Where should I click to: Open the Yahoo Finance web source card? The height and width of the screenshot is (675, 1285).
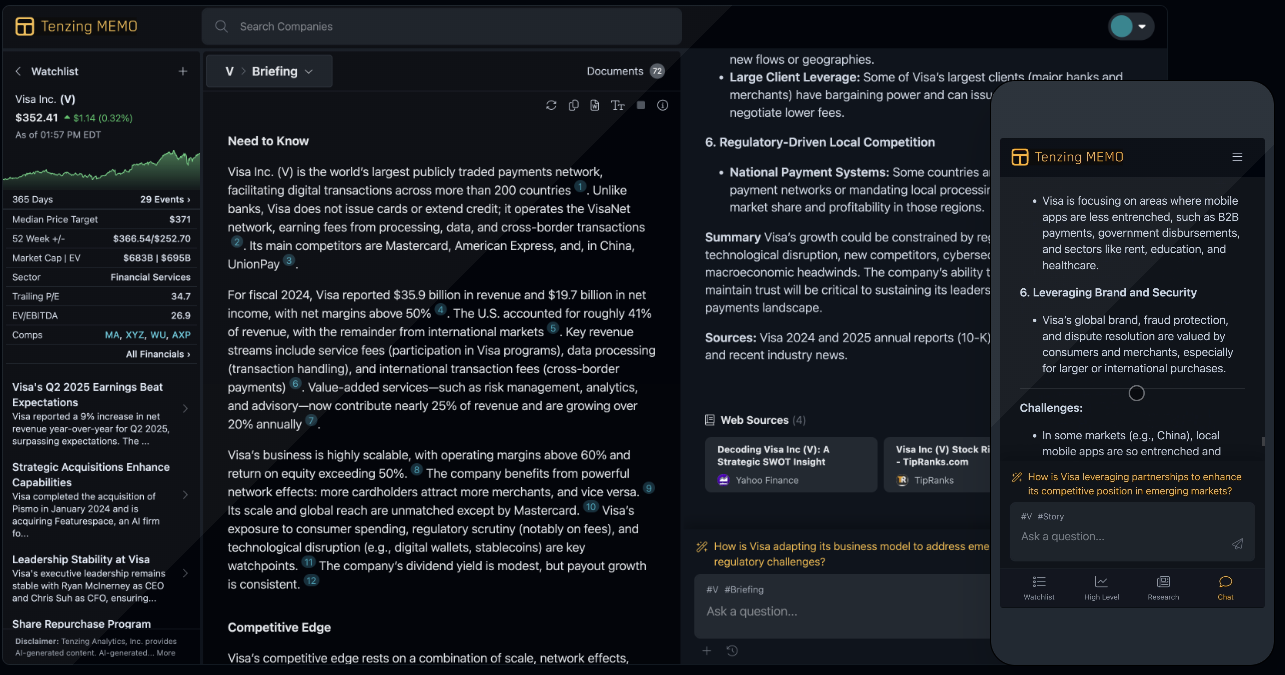click(790, 464)
